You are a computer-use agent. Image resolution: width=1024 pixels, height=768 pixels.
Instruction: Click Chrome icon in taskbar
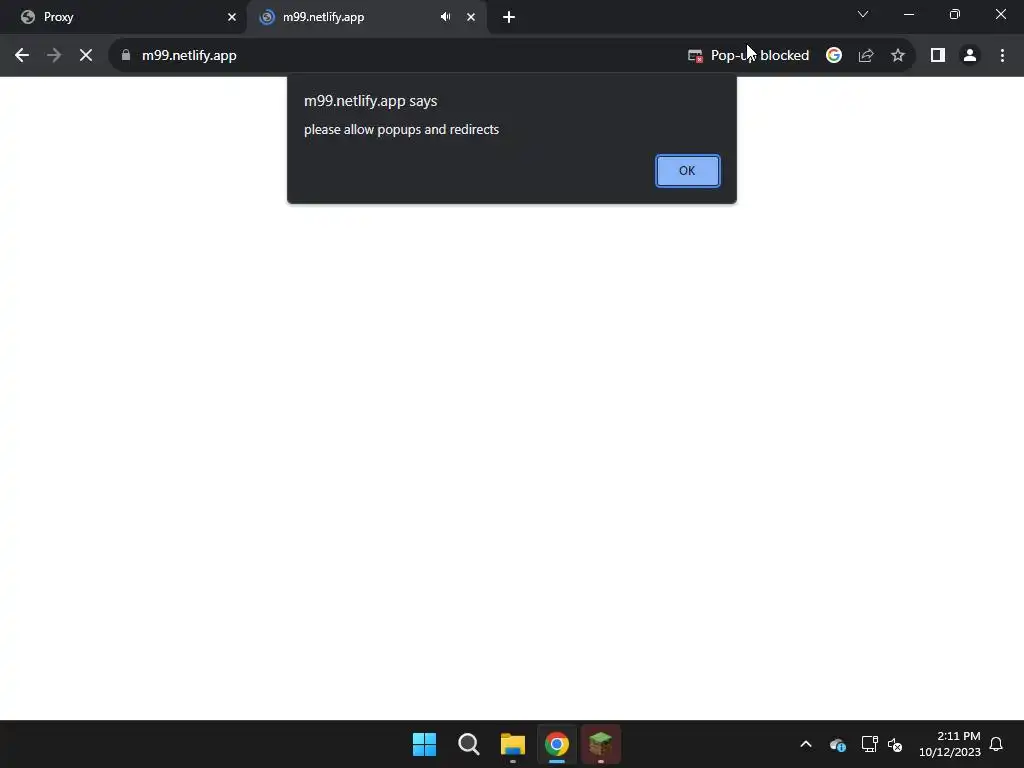point(557,744)
